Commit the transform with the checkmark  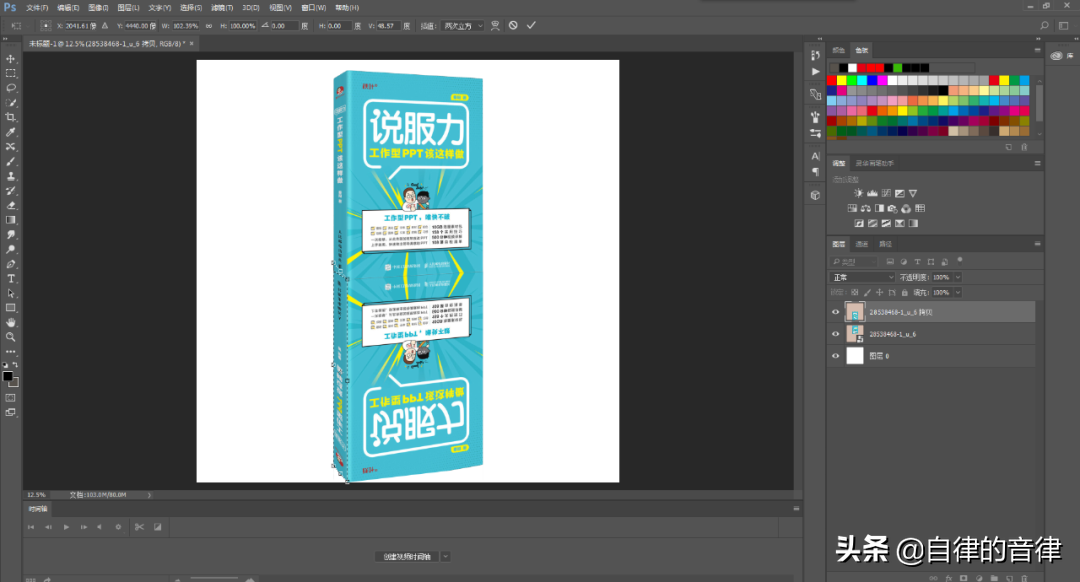click(531, 25)
